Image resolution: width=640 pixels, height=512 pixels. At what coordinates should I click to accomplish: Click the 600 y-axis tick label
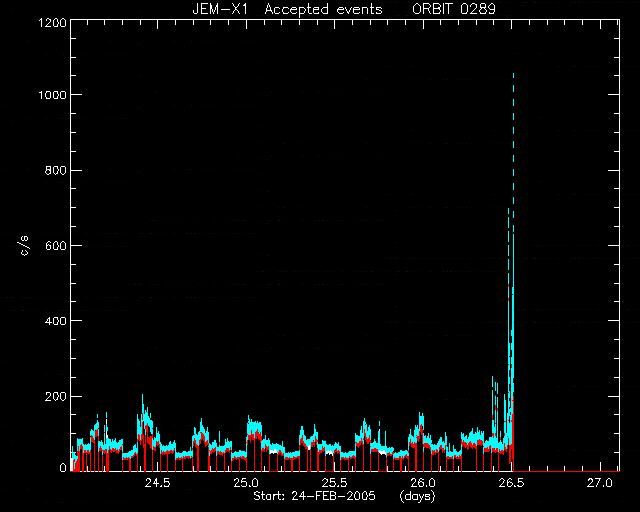(x=55, y=245)
